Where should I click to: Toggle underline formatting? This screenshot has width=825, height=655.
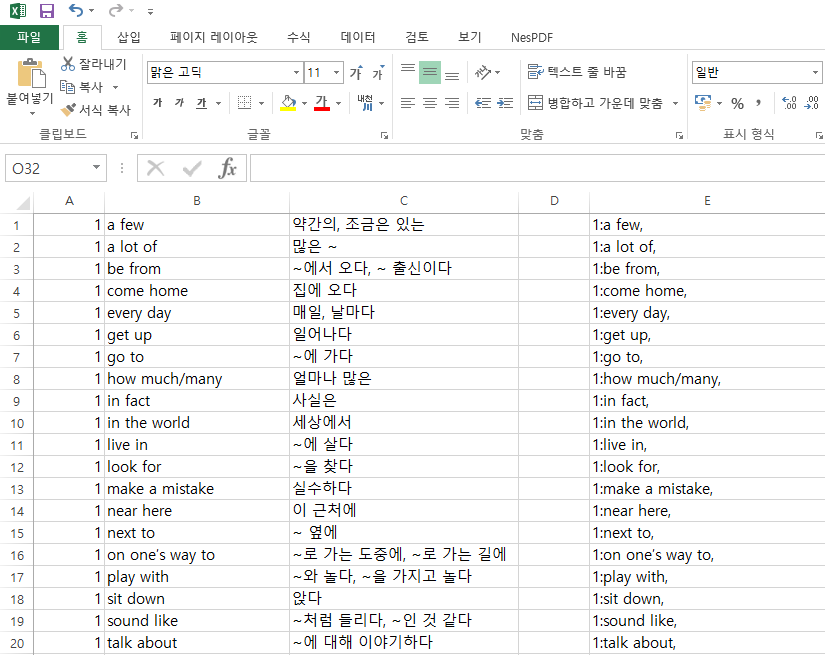click(x=202, y=103)
